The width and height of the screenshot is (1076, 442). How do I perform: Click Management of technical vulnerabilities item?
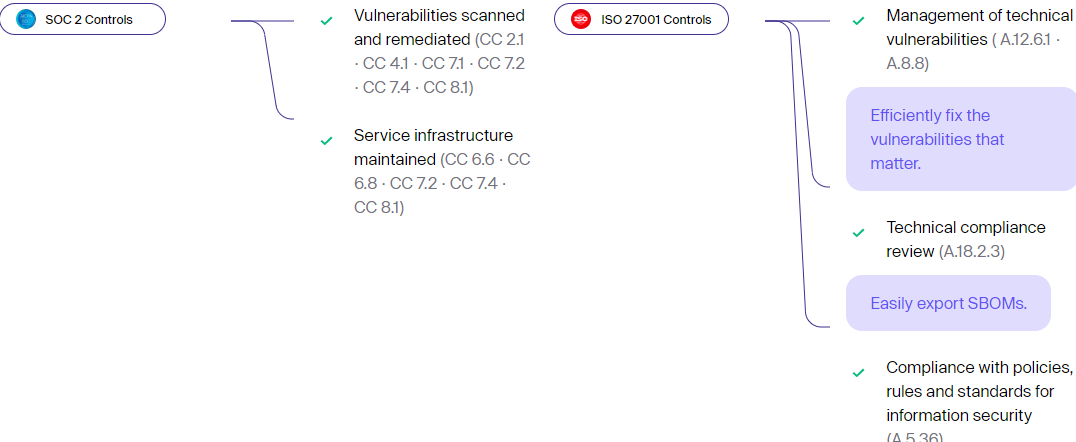[979, 27]
